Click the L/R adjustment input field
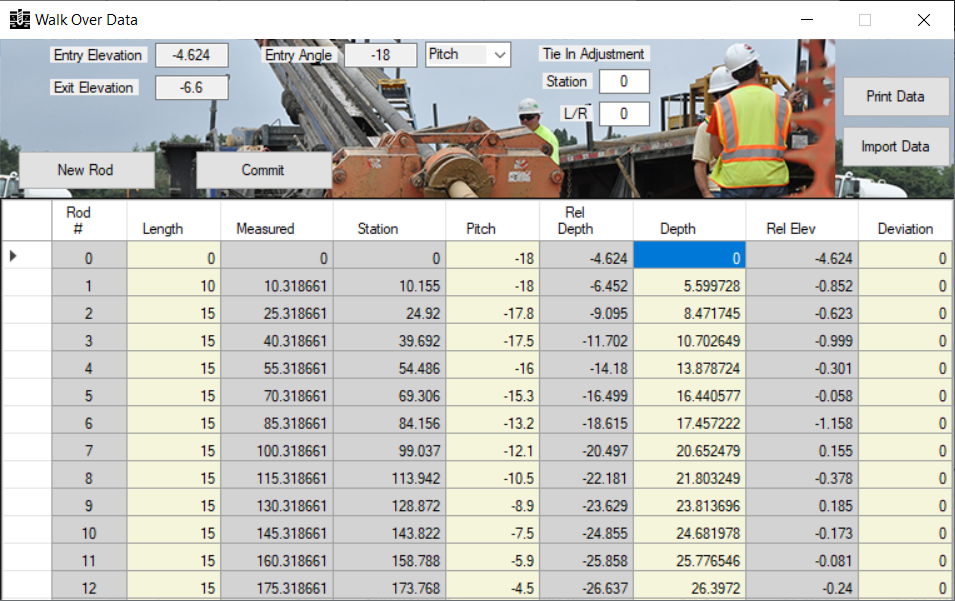 624,114
